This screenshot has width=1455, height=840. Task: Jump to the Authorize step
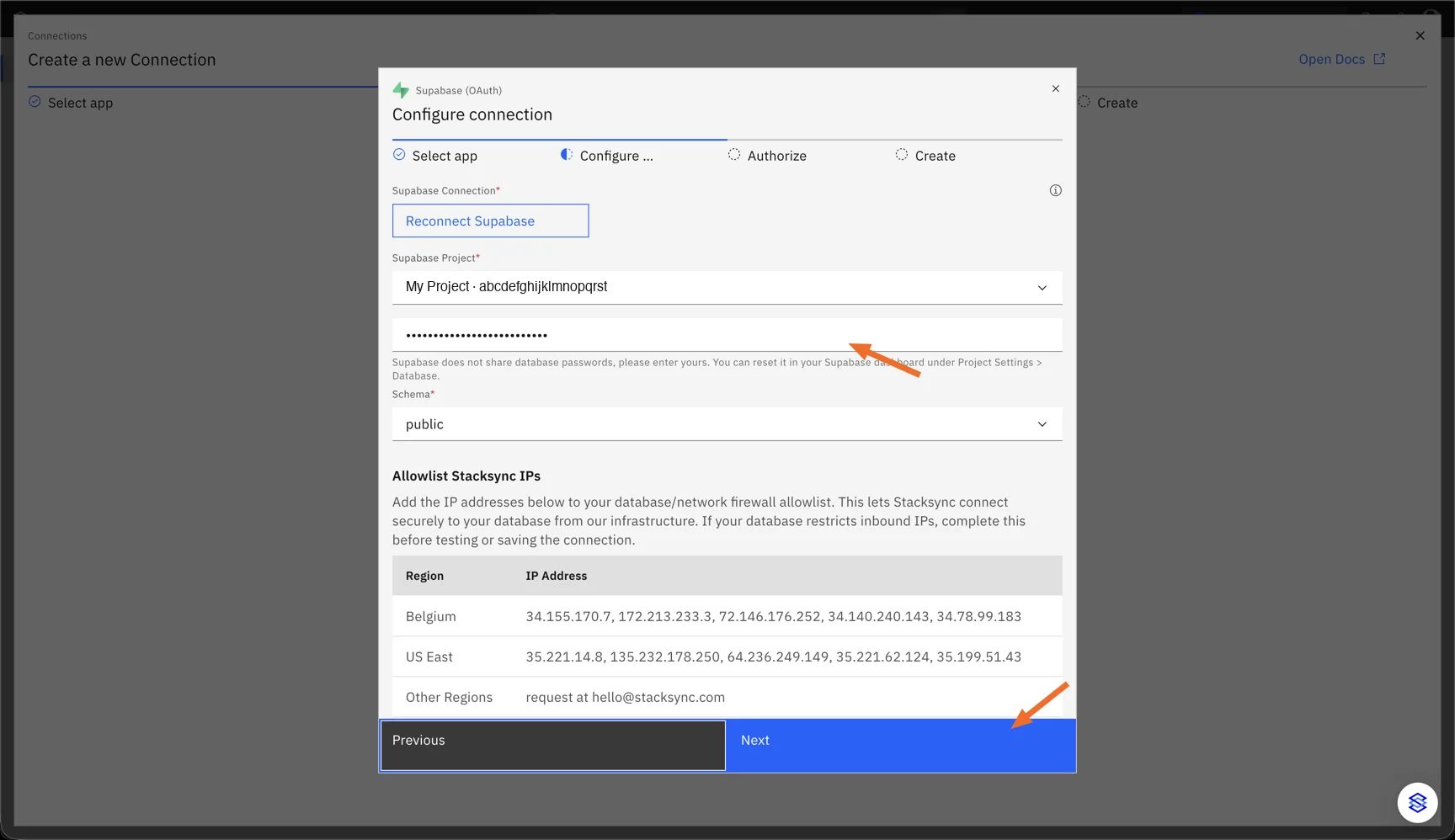pos(777,156)
